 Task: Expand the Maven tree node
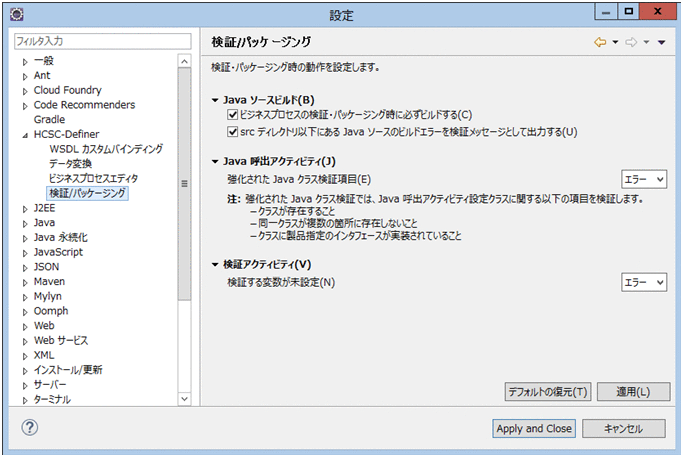25,283
